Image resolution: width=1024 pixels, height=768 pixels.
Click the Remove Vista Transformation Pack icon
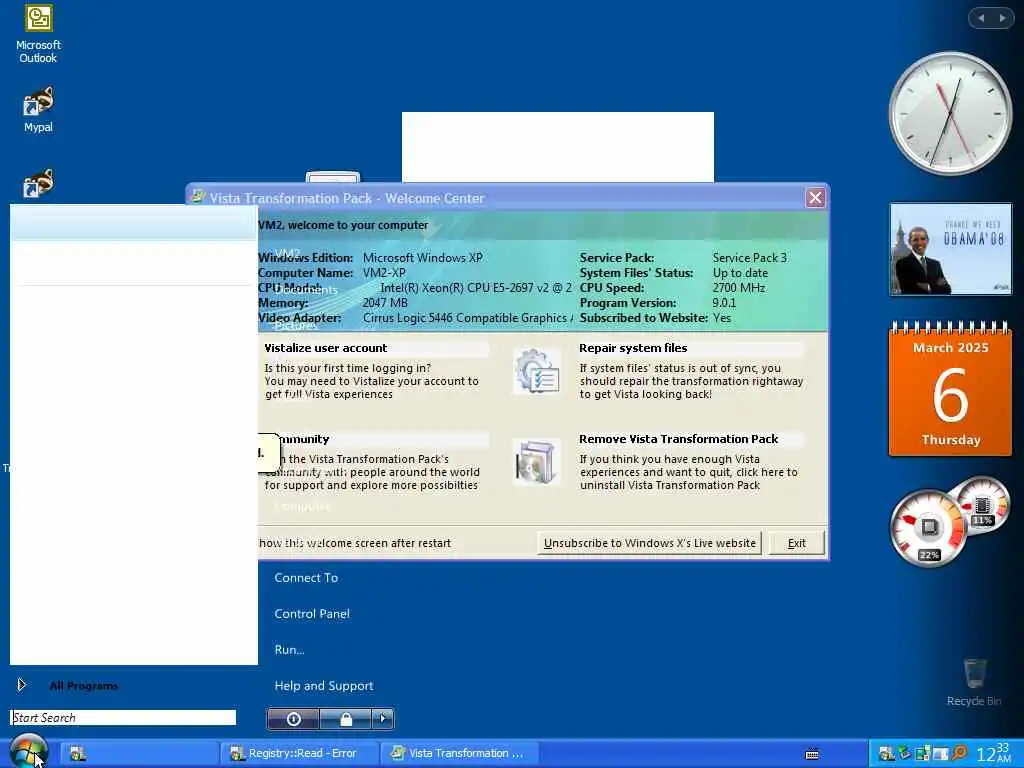(536, 462)
